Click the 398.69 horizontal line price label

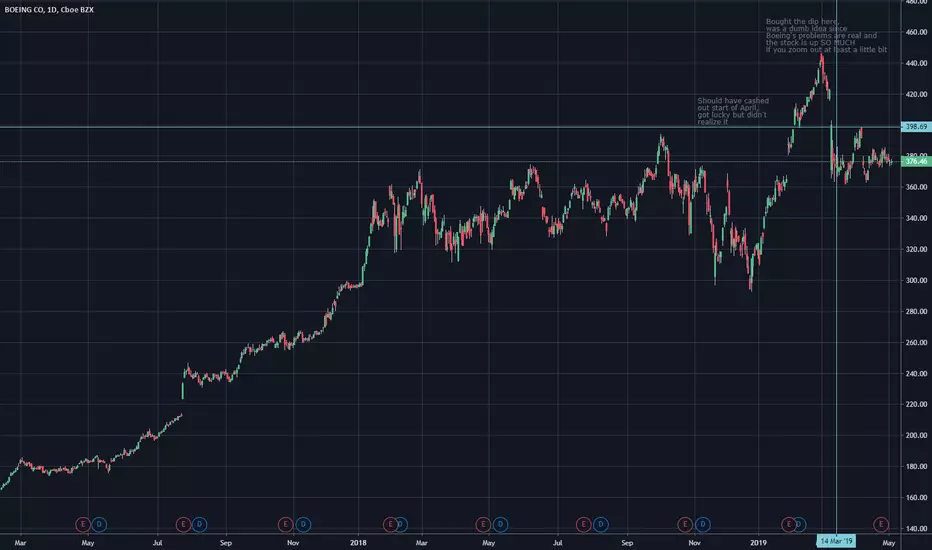click(x=917, y=127)
